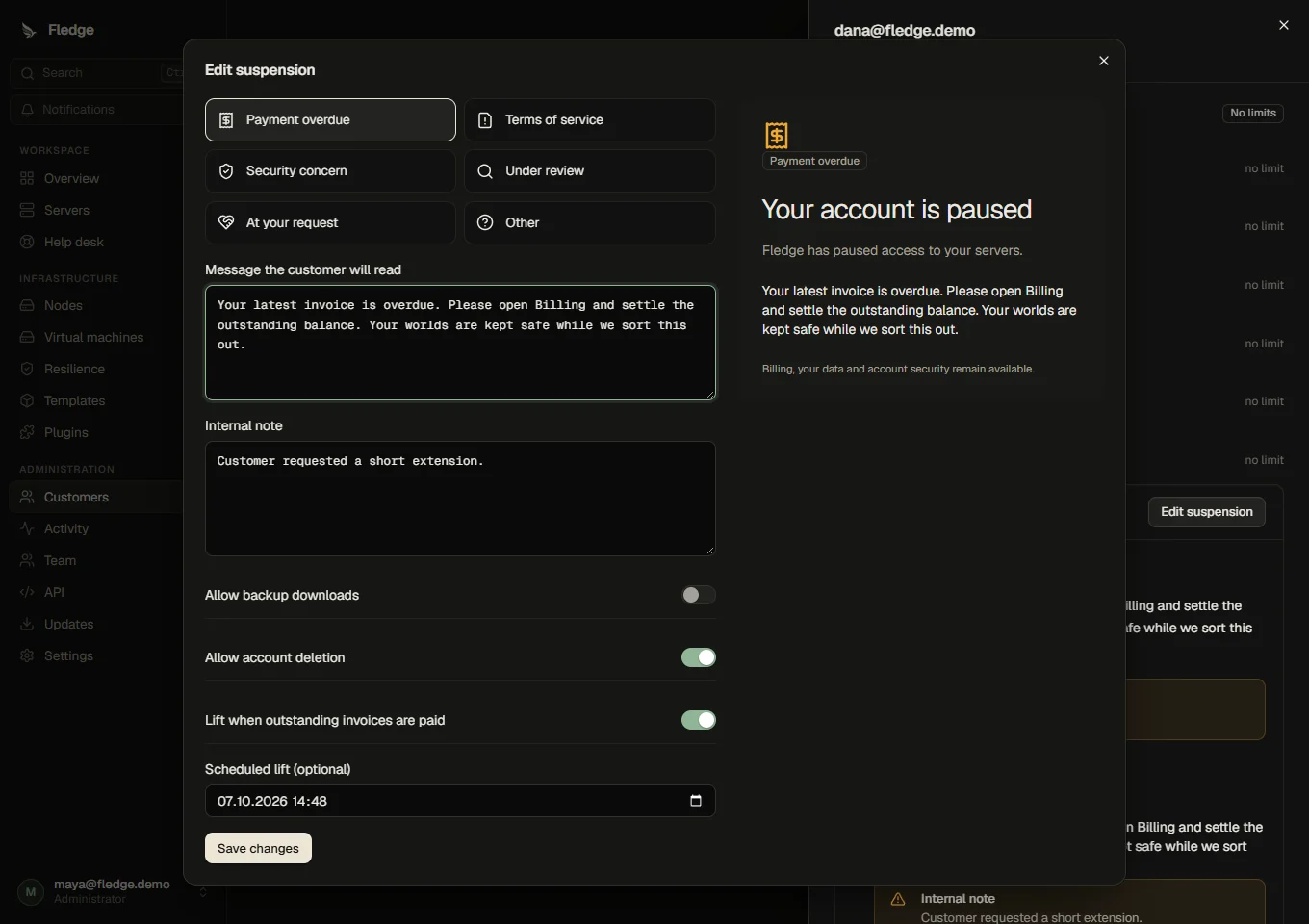
Task: Select Other as the suspension reason
Action: click(590, 222)
